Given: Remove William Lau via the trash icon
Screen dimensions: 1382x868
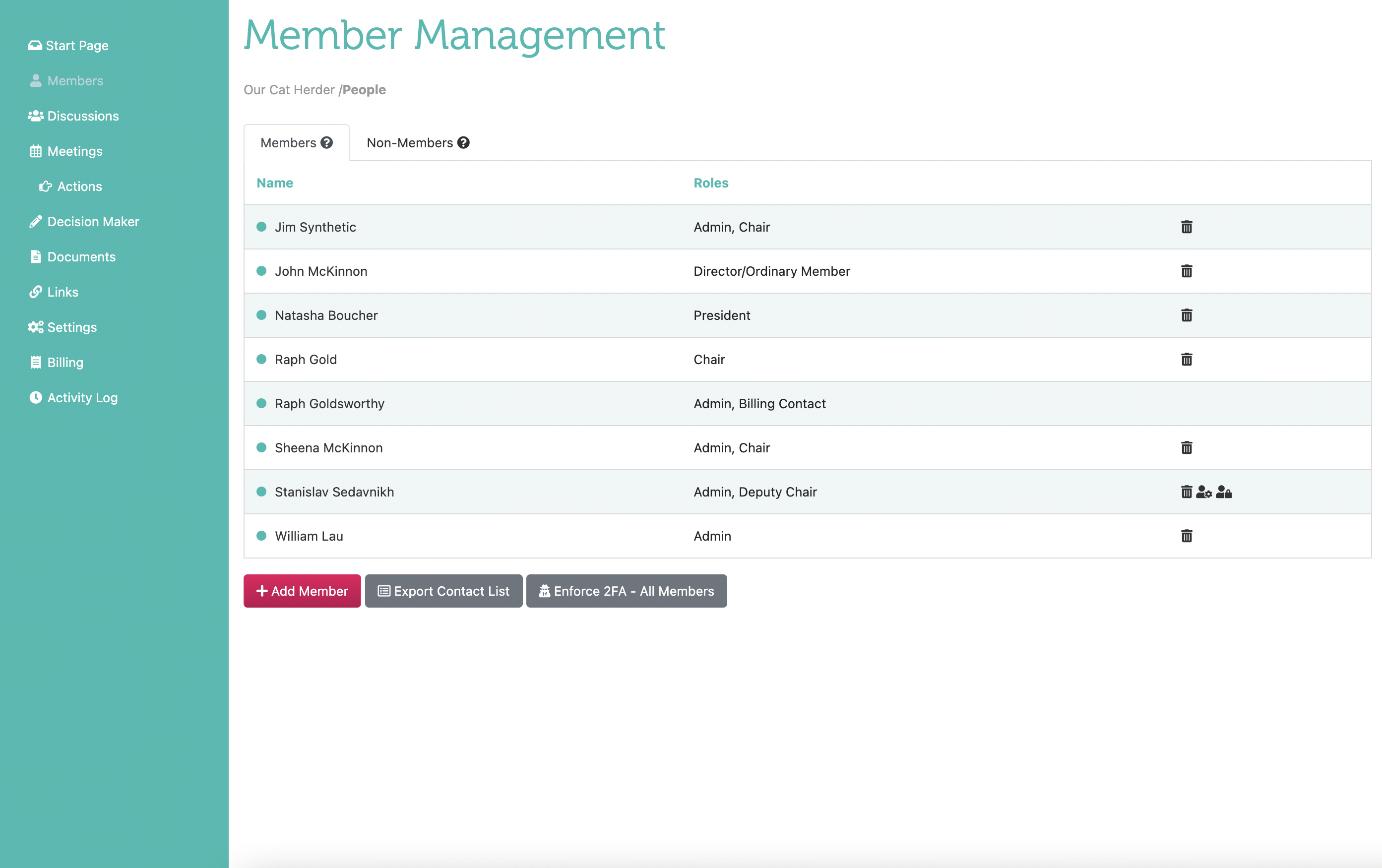Looking at the screenshot, I should (1186, 536).
